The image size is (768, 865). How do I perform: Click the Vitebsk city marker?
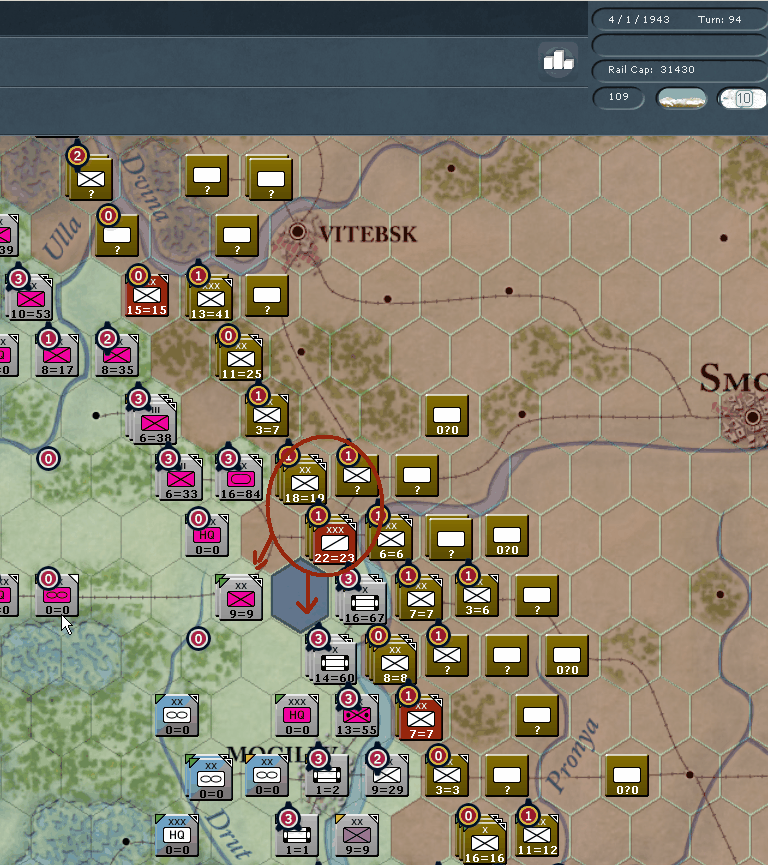click(297, 231)
